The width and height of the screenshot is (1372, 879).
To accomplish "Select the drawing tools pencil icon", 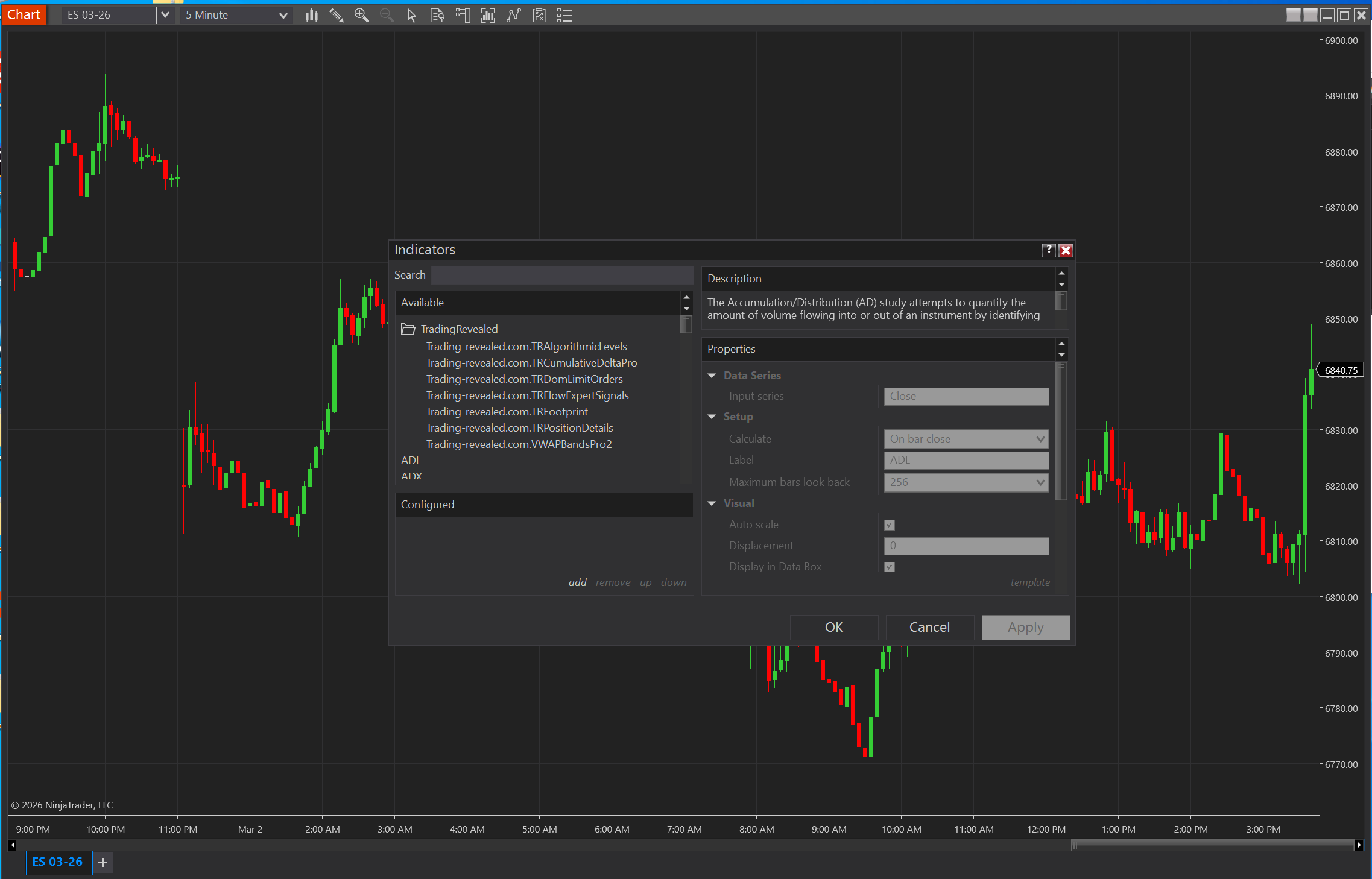I will (x=337, y=16).
